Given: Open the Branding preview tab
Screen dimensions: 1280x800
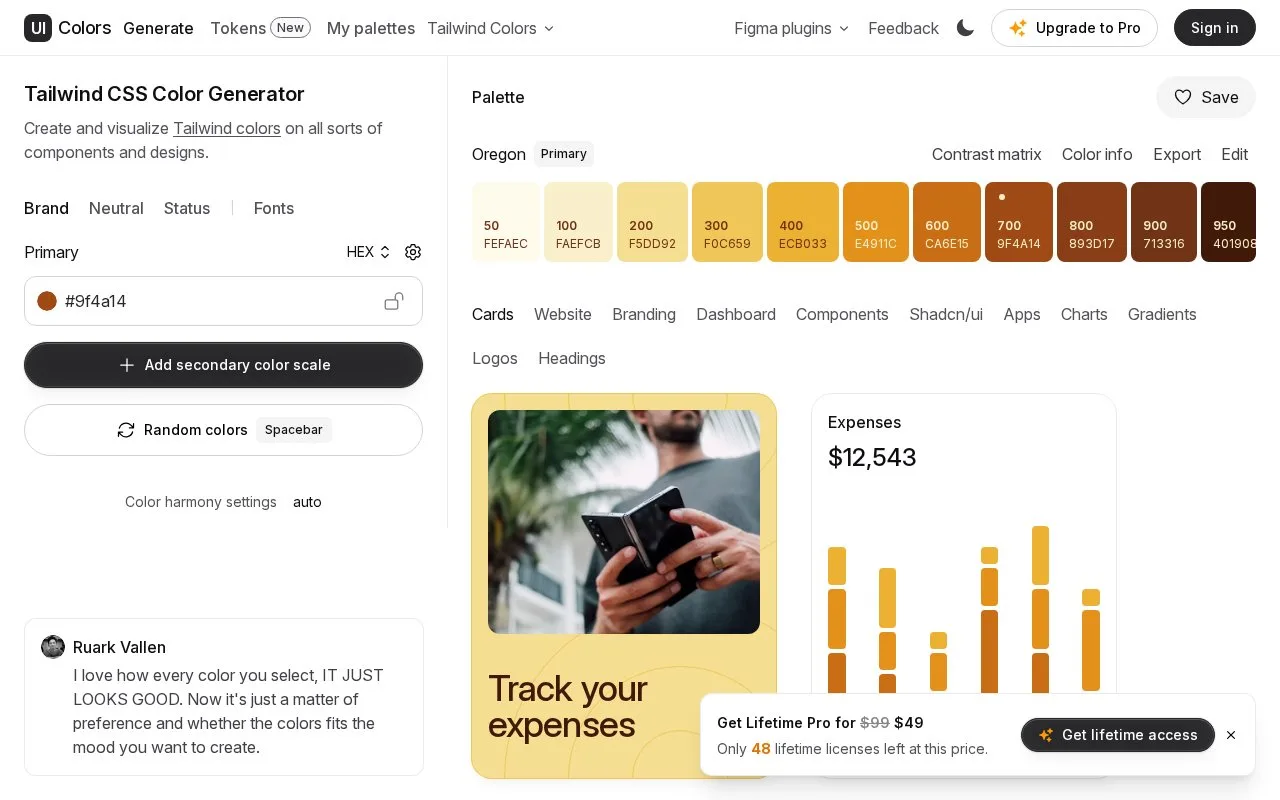Looking at the screenshot, I should [644, 314].
